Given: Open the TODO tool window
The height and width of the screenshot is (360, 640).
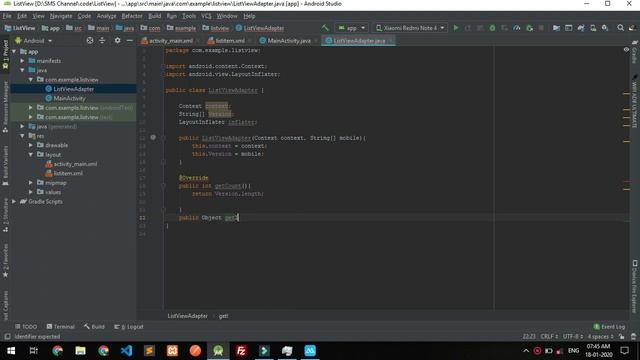Looking at the screenshot, I should click(26, 327).
